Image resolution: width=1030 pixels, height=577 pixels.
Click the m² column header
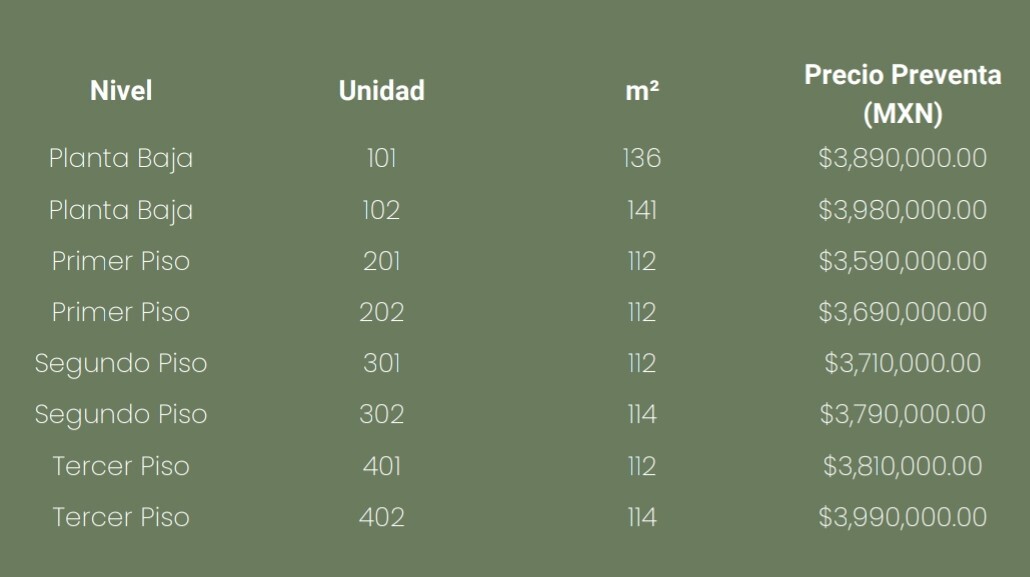point(642,91)
